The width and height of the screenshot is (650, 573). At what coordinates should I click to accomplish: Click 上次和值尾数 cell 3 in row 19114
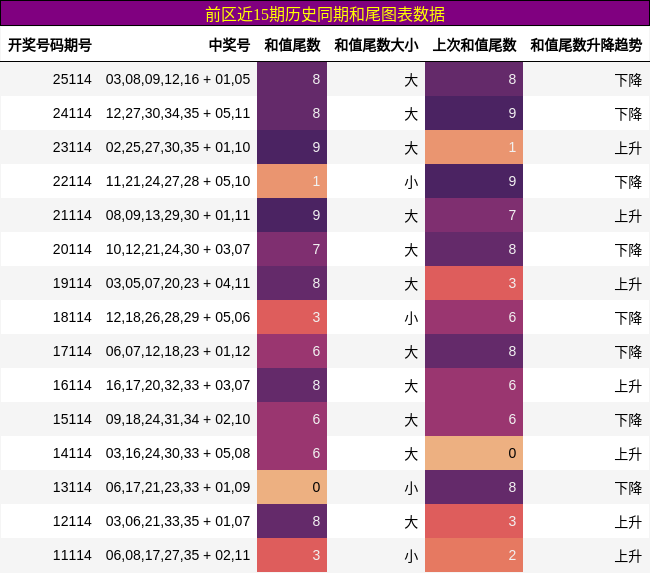click(474, 283)
